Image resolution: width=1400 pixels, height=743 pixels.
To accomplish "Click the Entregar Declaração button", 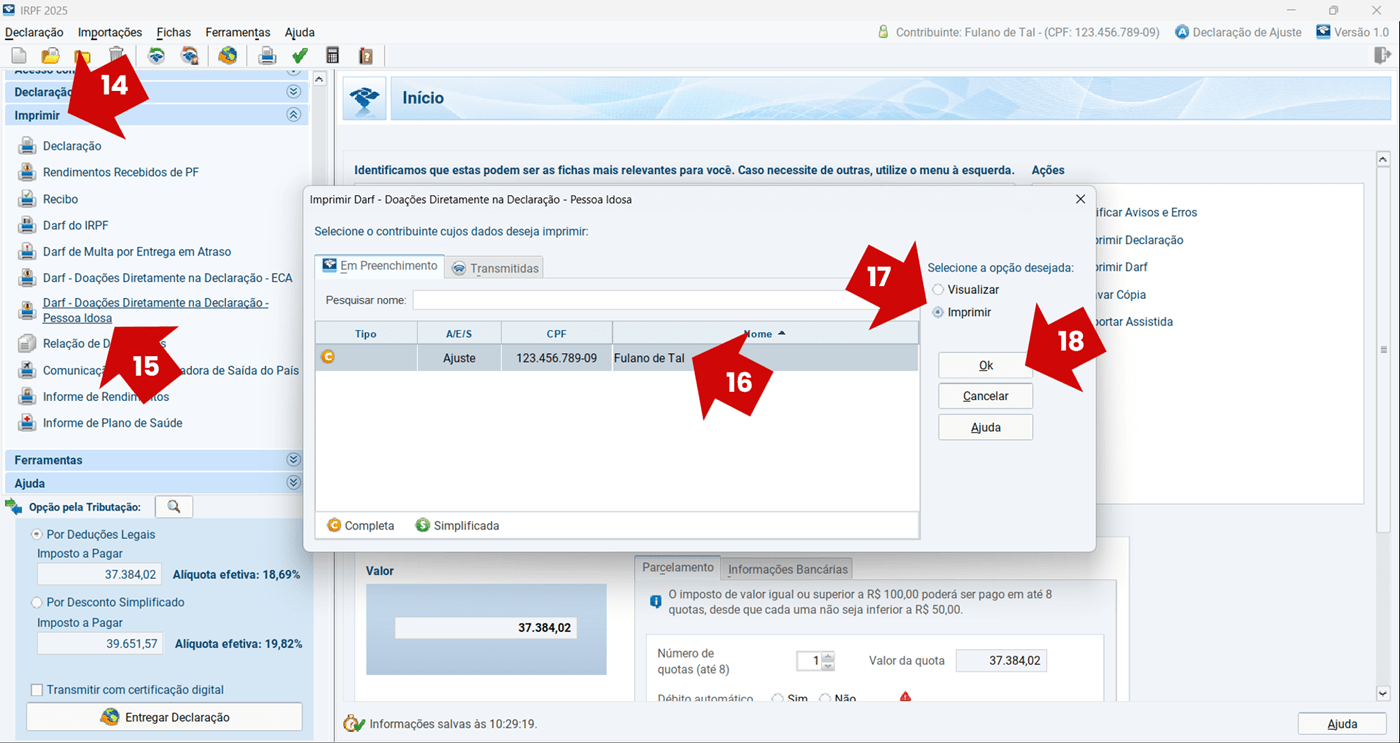I will [x=164, y=717].
